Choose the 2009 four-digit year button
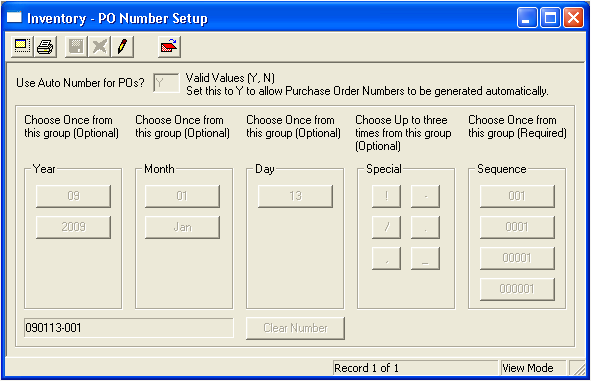The width and height of the screenshot is (591, 381). tap(73, 227)
